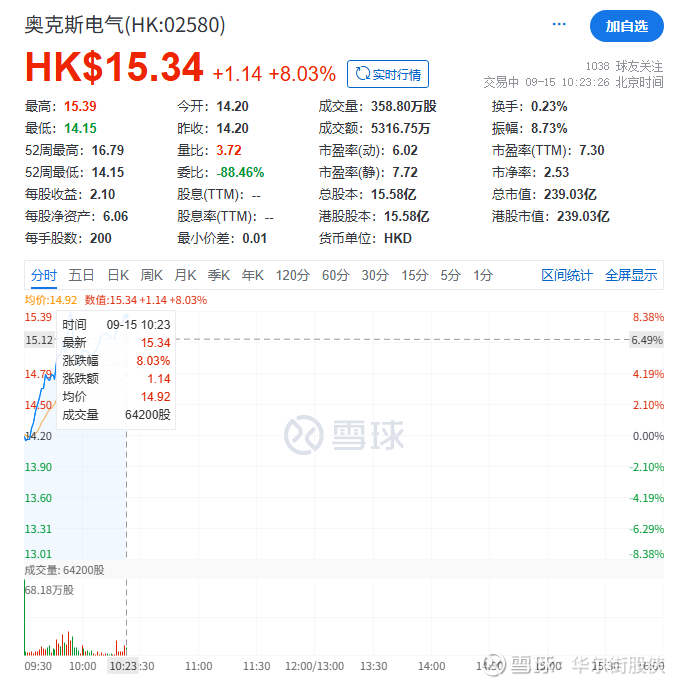Click the 11:00 label on time axis
The width and height of the screenshot is (685, 686).
(x=199, y=666)
